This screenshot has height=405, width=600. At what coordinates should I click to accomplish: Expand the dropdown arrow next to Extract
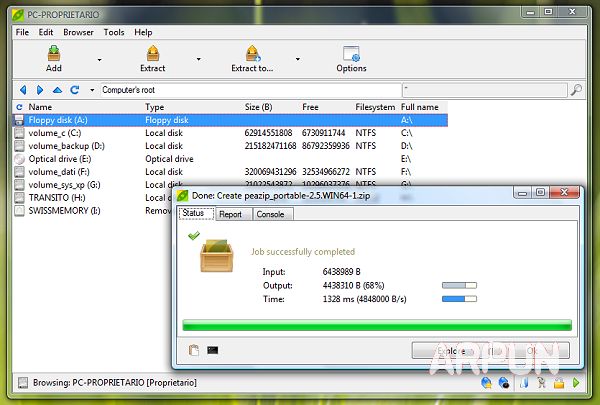pos(198,60)
